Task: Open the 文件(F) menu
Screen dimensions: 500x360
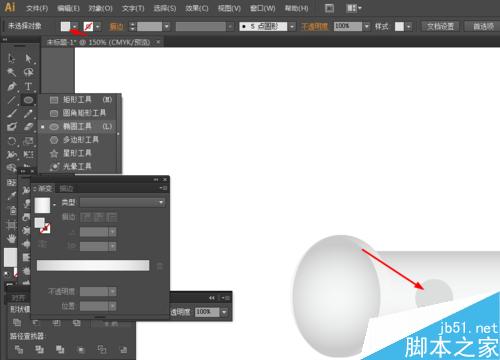Action: pyautogui.click(x=37, y=8)
